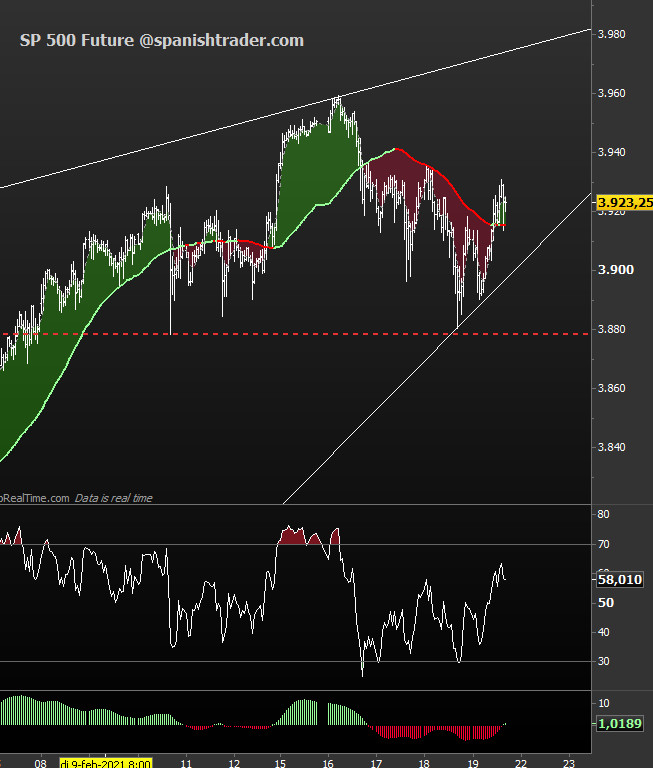Screen dimensions: 653x768
Task: Click the Data is real time notice
Action: pyautogui.click(x=113, y=498)
